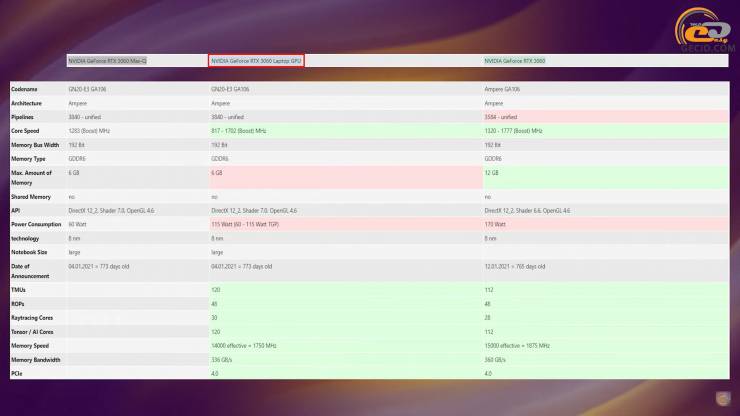Select the Architecture row label
The image size is (740, 416).
26,103
